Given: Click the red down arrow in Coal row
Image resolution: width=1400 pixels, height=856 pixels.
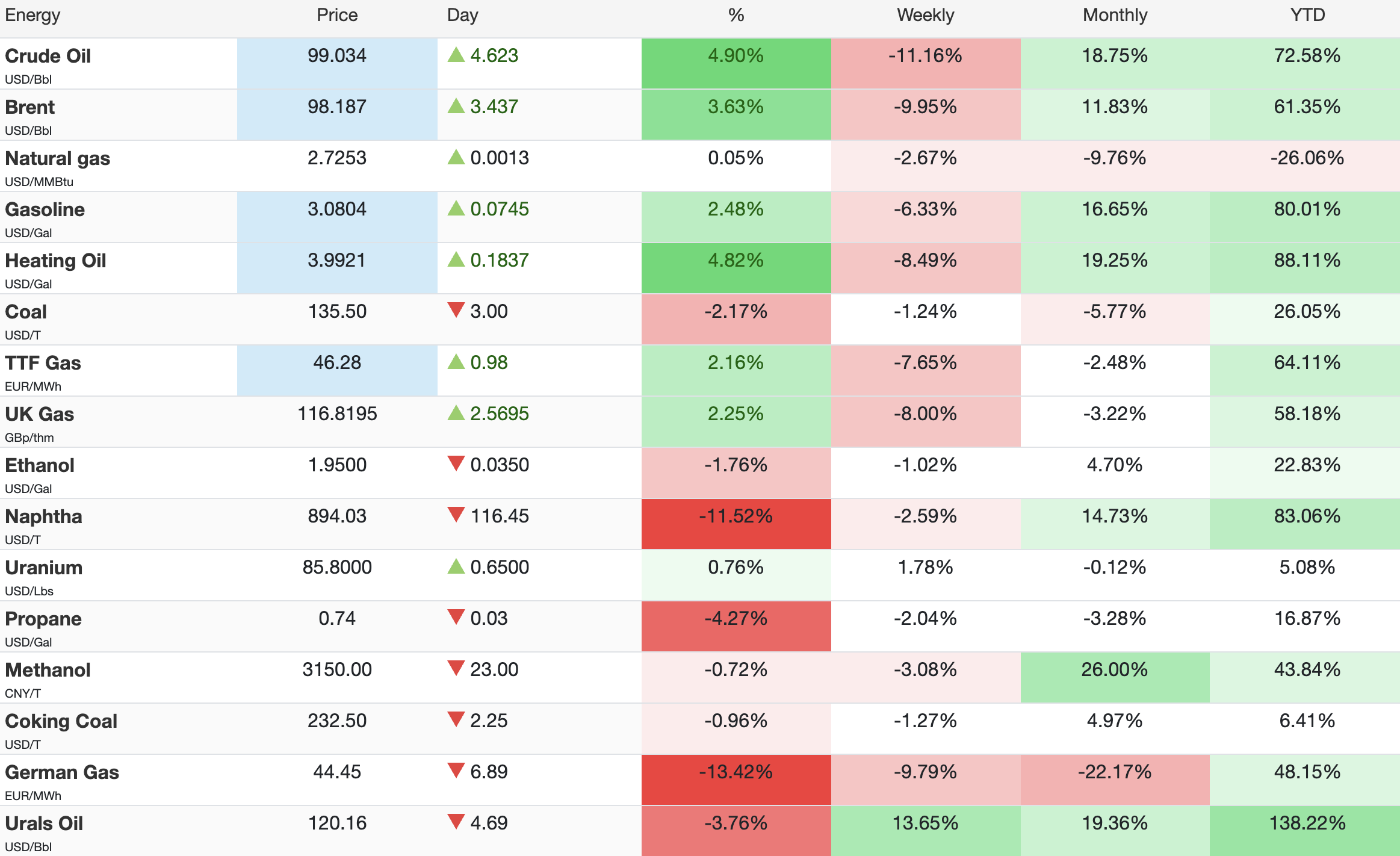Looking at the screenshot, I should (456, 311).
